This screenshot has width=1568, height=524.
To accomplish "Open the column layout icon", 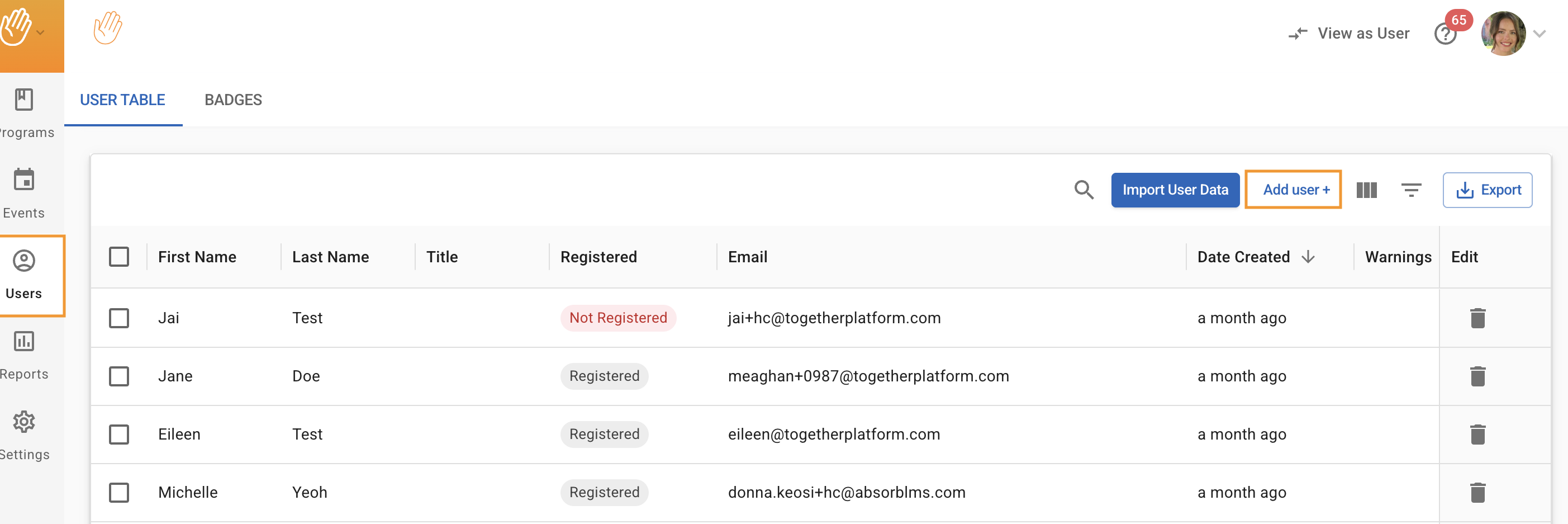I will (1366, 190).
